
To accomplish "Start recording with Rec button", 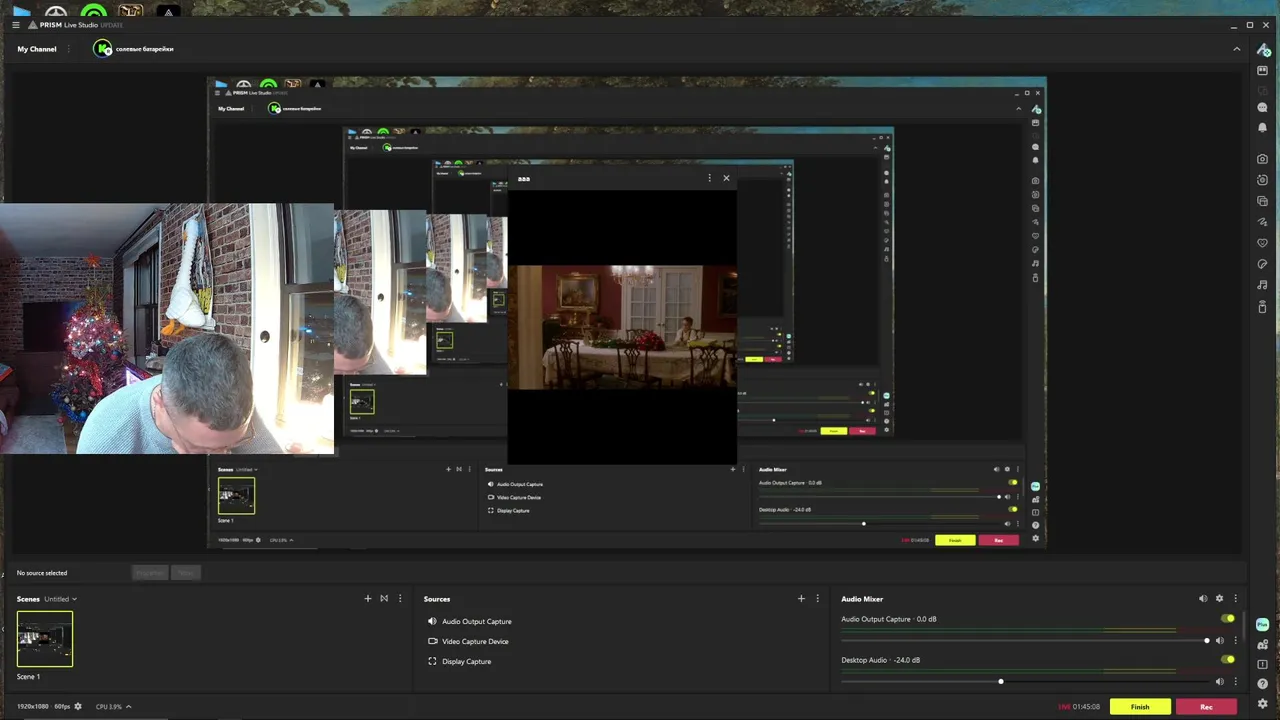I will pyautogui.click(x=1206, y=707).
